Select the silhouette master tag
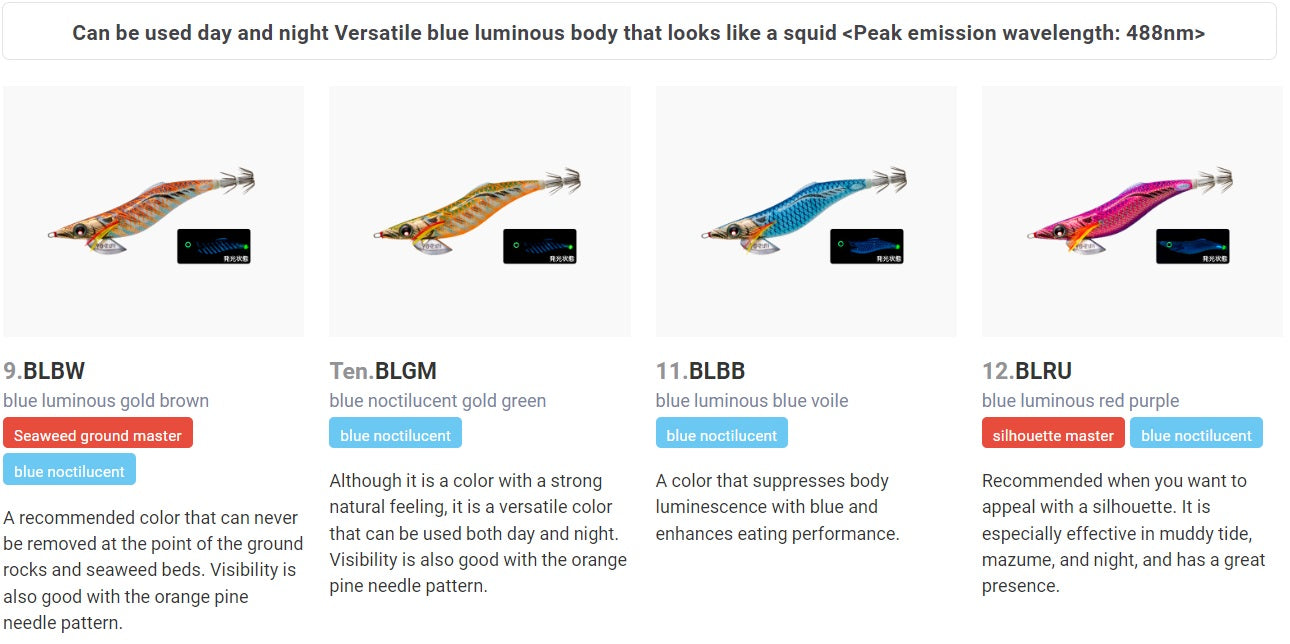The width and height of the screenshot is (1290, 644). click(1053, 435)
